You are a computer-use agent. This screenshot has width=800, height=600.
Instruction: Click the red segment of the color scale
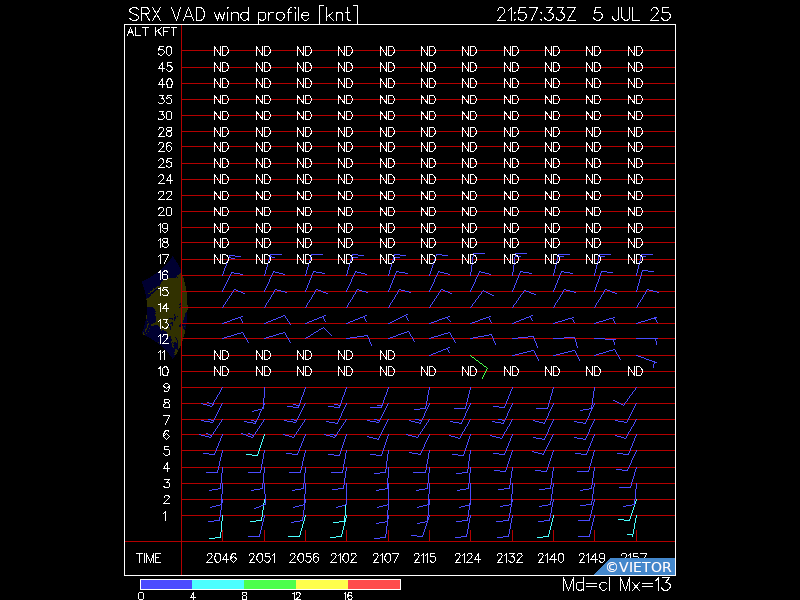pyautogui.click(x=374, y=584)
